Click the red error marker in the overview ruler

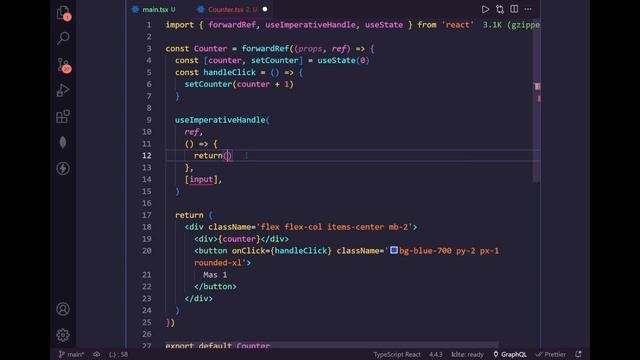pos(537,87)
